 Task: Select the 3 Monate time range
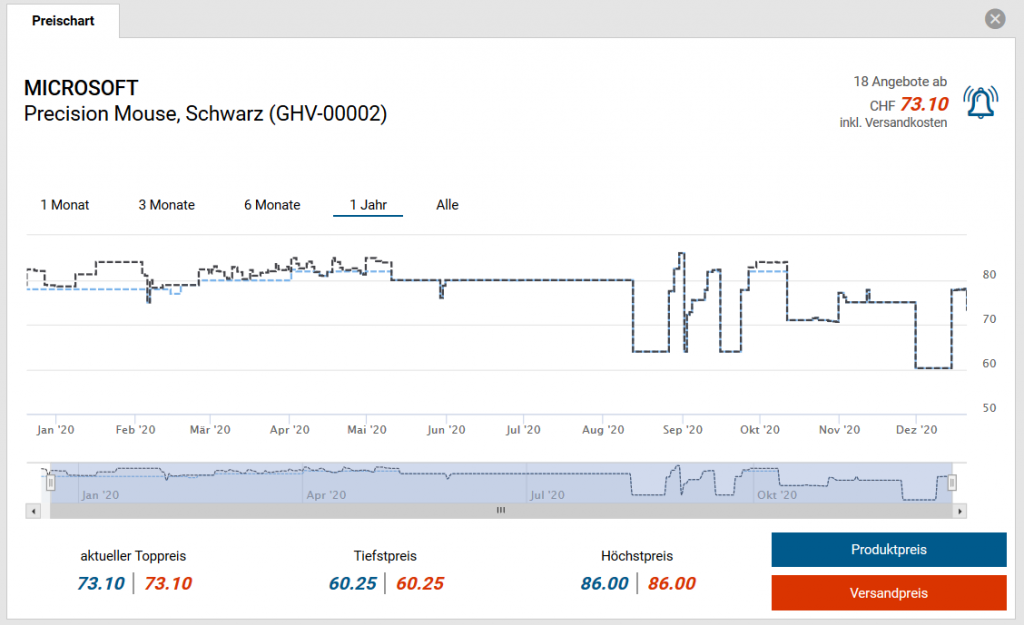click(166, 205)
